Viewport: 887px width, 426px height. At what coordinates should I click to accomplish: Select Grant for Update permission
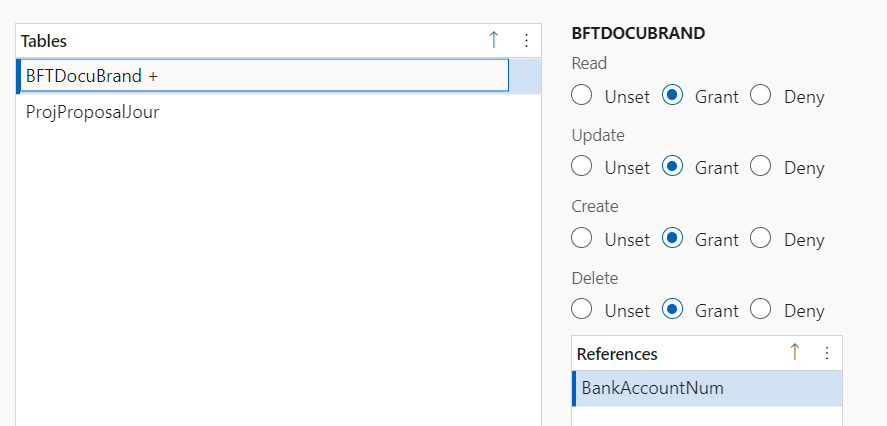[x=672, y=166]
